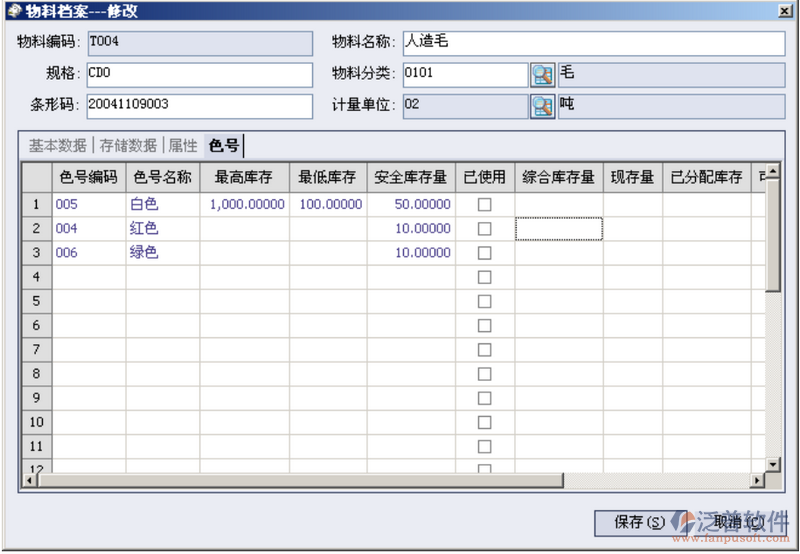The width and height of the screenshot is (800, 554).
Task: Click the 综合库存量 column header
Action: pyautogui.click(x=559, y=178)
